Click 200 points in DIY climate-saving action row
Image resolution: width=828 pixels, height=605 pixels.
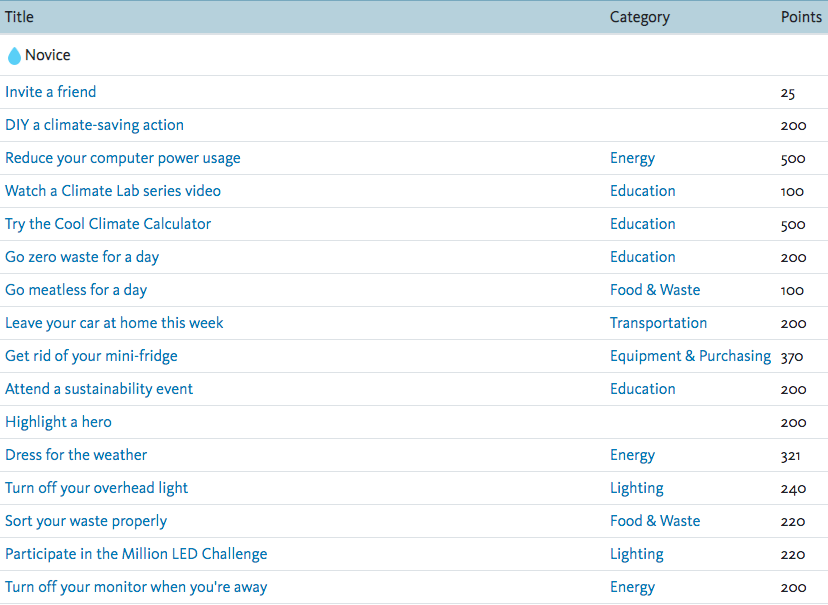point(794,126)
